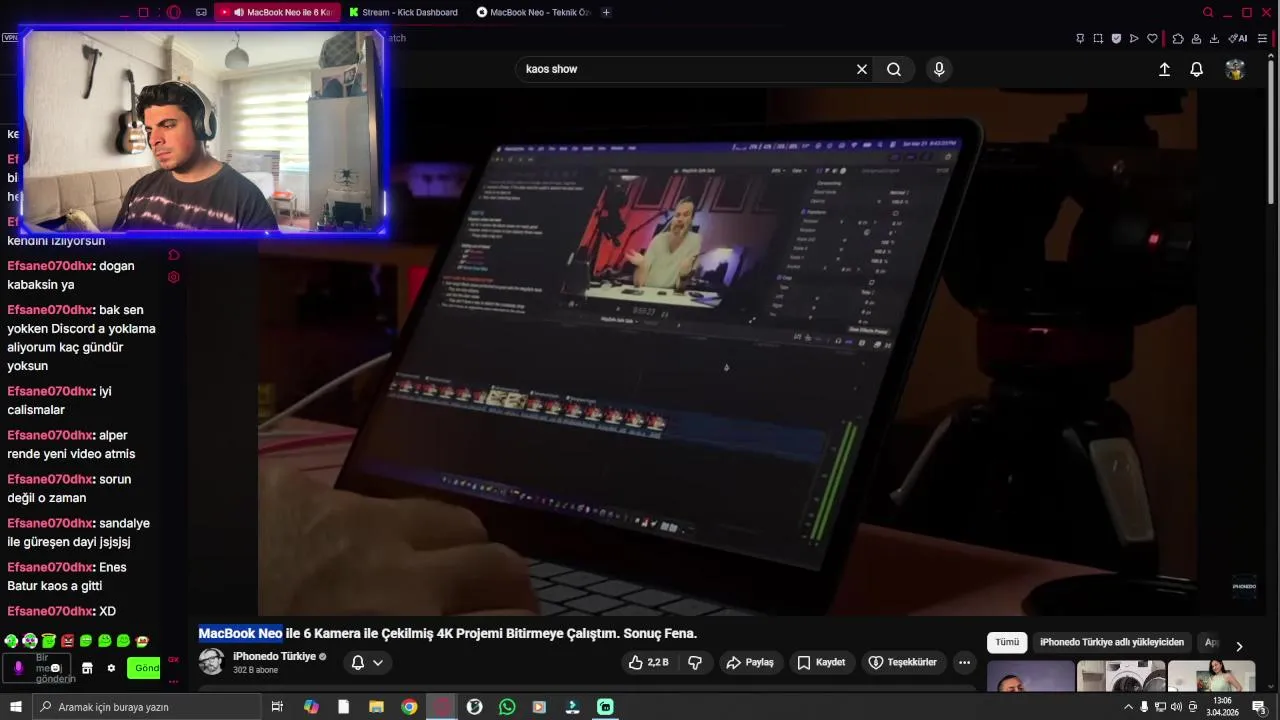Dislike the video with thumbs-down icon
The height and width of the screenshot is (720, 1280).
(x=695, y=662)
